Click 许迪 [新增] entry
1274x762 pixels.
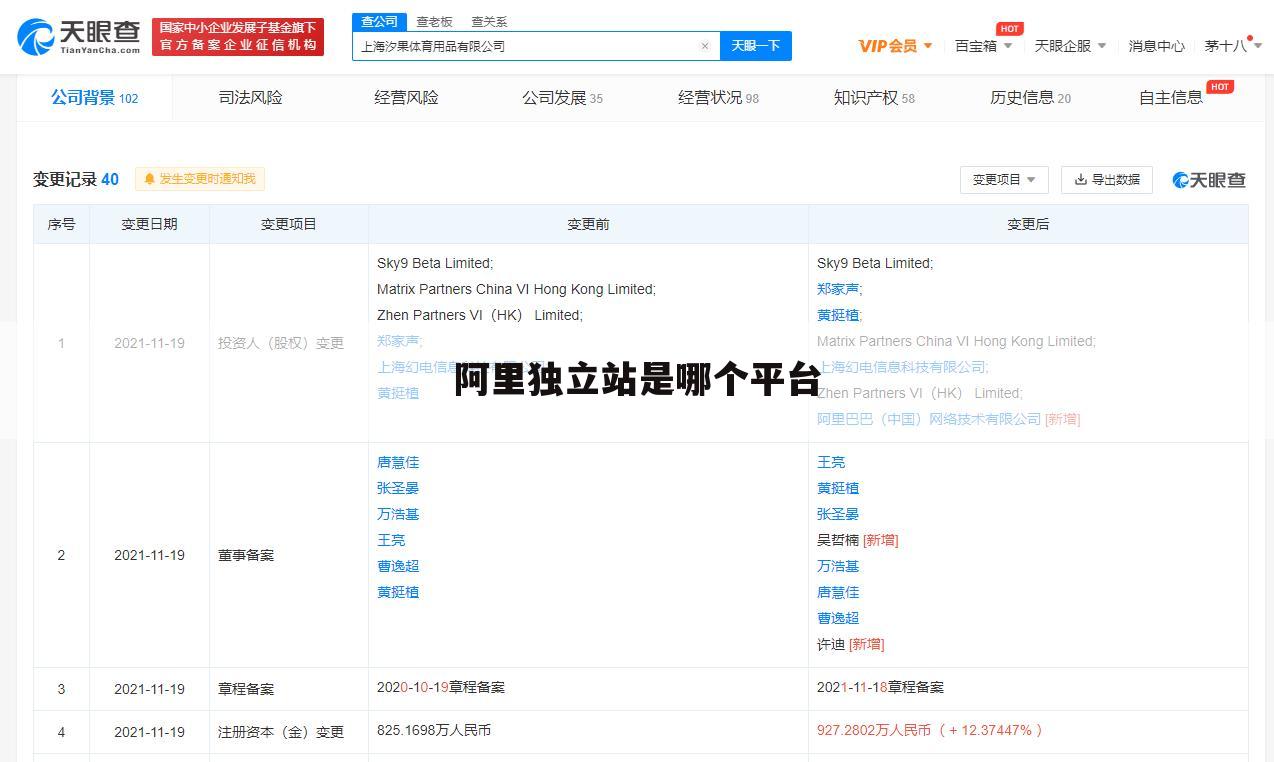pyautogui.click(x=850, y=644)
